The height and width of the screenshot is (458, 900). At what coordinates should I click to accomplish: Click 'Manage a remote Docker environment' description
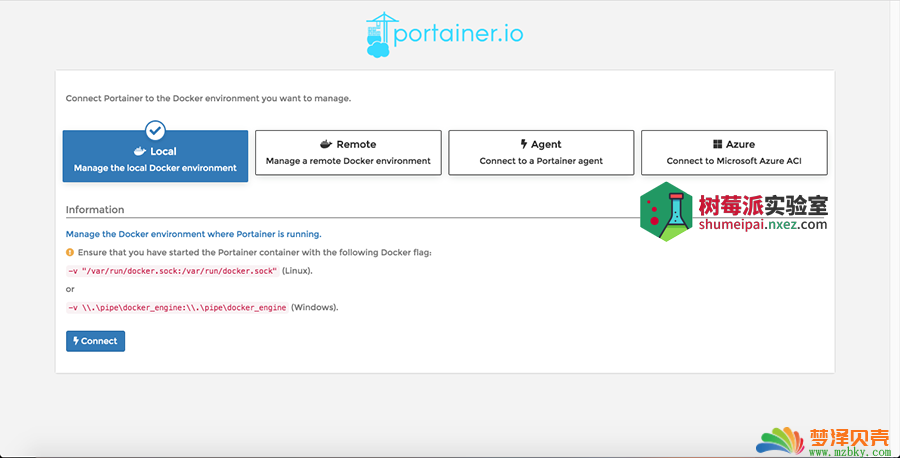pyautogui.click(x=348, y=161)
